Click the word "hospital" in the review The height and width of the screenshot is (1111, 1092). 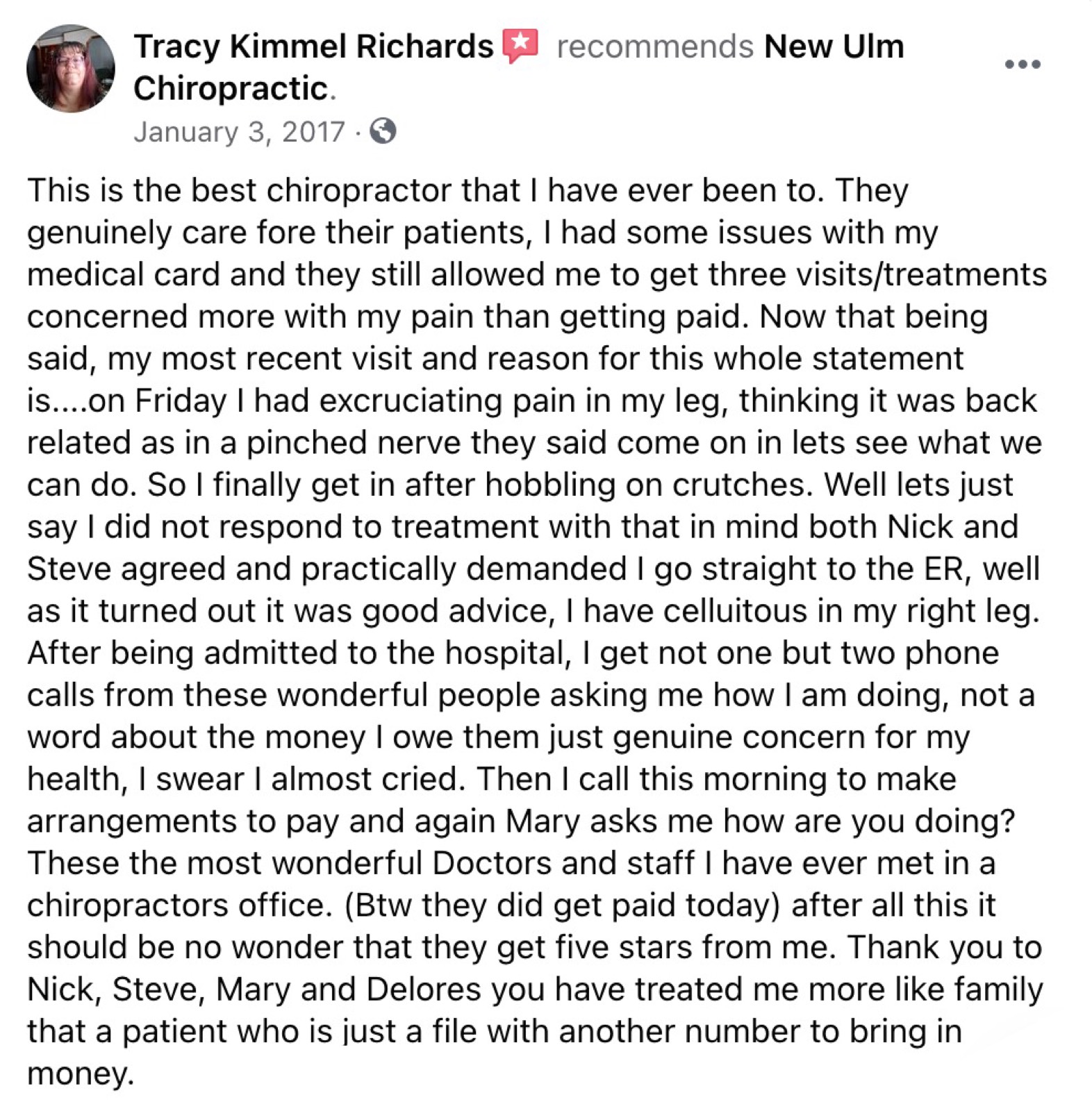(x=506, y=653)
